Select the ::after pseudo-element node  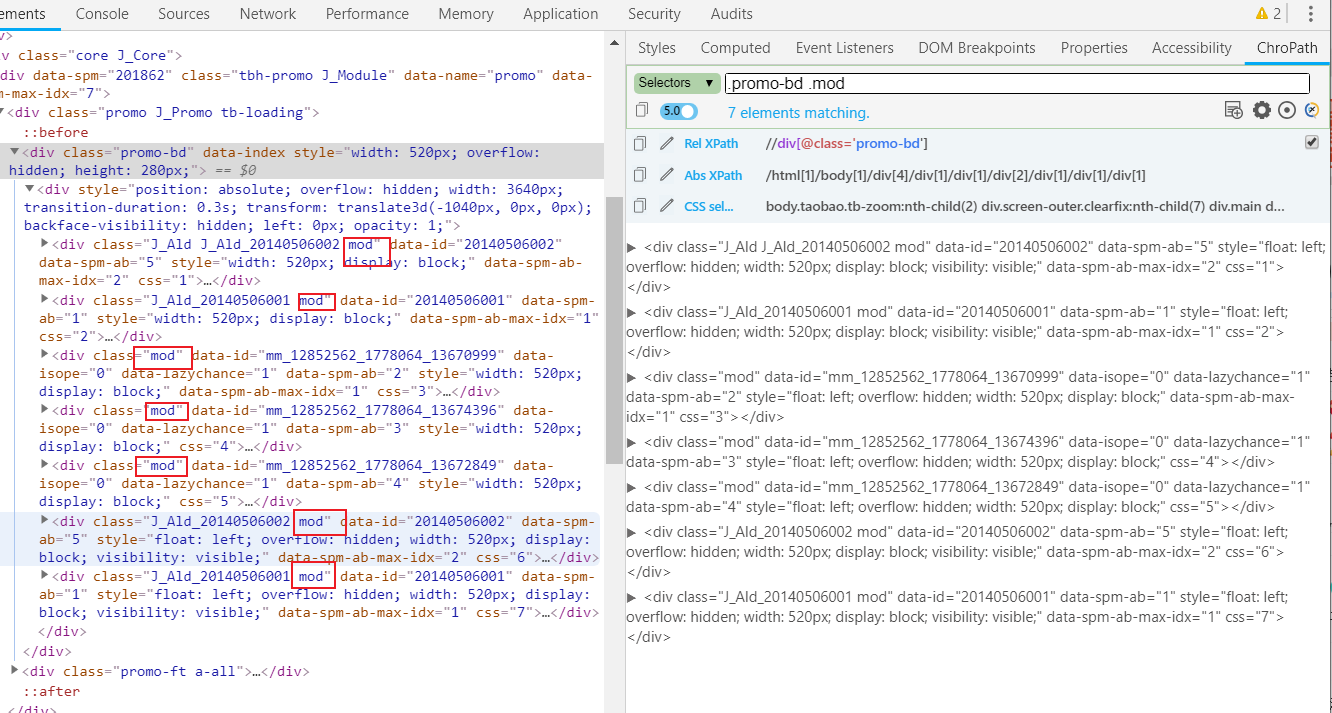tap(52, 691)
